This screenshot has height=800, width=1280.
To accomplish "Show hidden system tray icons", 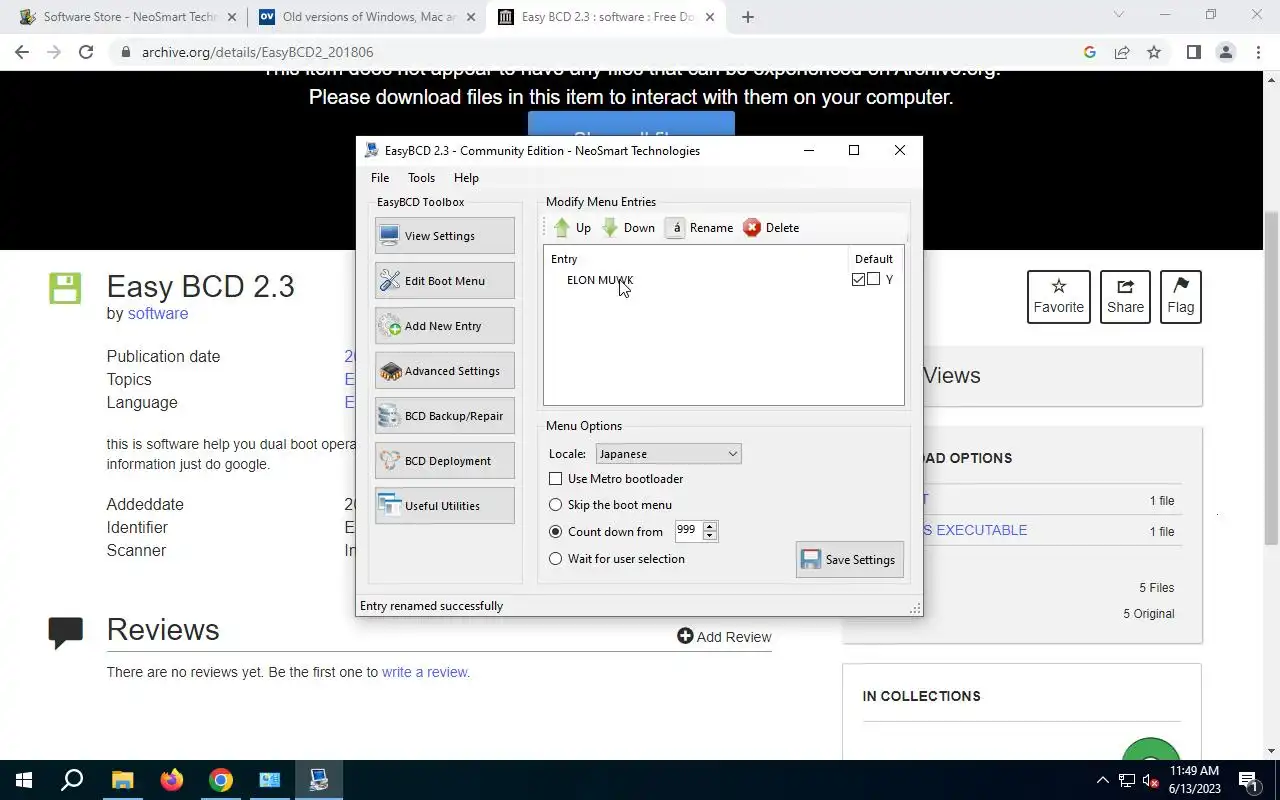I will 1103,780.
